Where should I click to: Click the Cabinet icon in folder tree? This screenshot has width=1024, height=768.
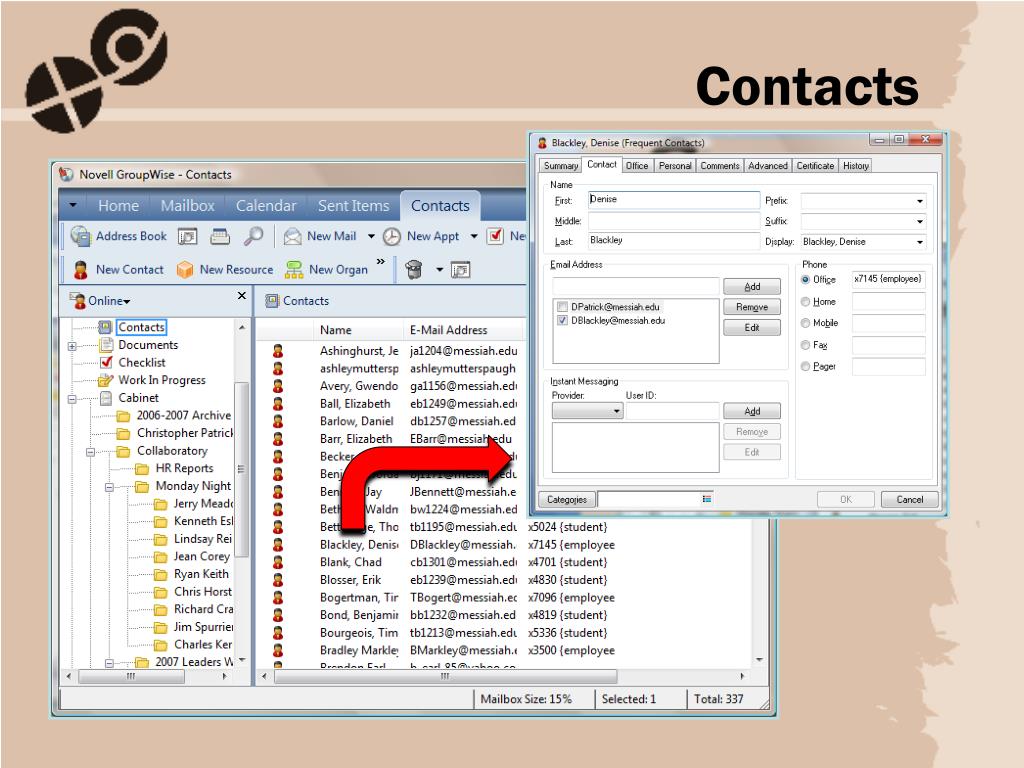tap(105, 398)
